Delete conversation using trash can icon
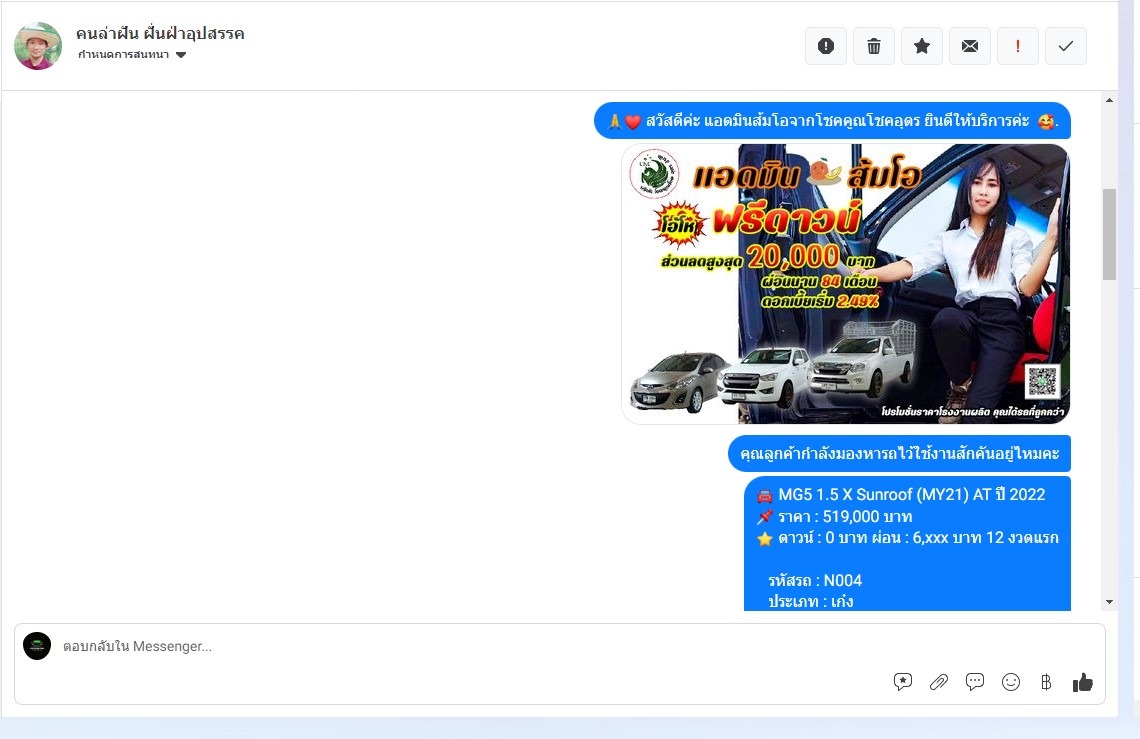 pyautogui.click(x=873, y=46)
